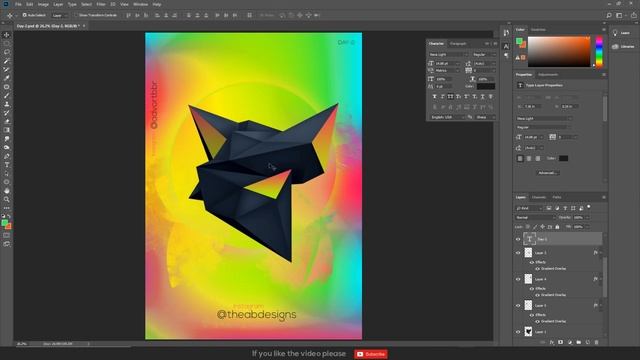Click the font size field in Character panel
Image resolution: width=640 pixels, height=360 pixels.
click(x=446, y=63)
